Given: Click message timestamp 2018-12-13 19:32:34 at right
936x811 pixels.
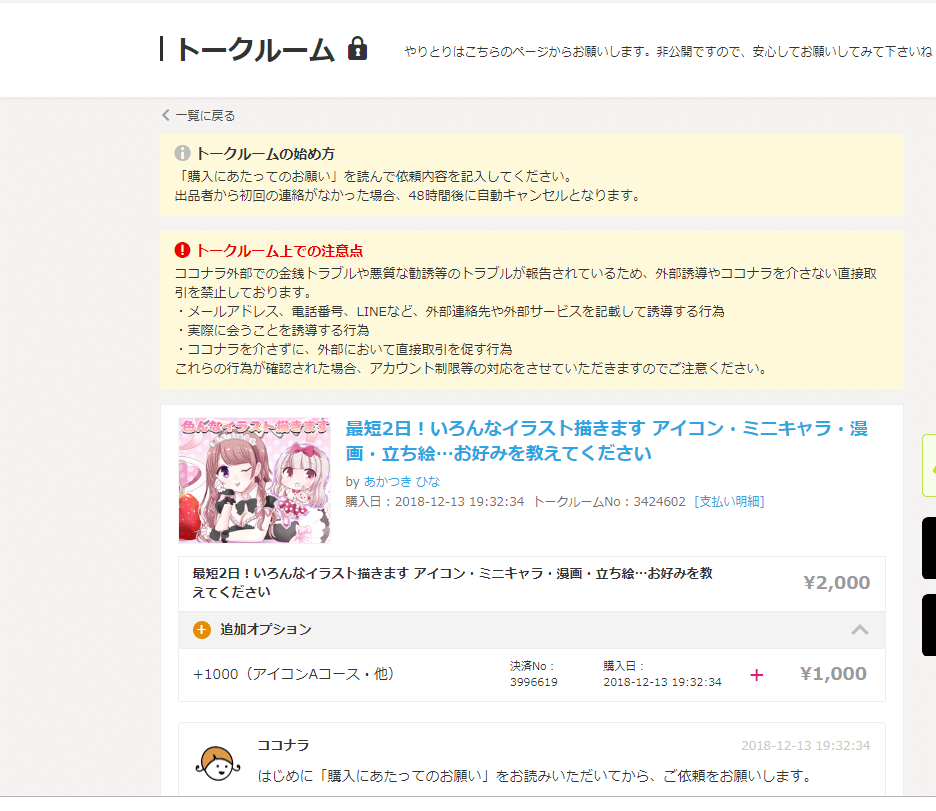Looking at the screenshot, I should [805, 745].
